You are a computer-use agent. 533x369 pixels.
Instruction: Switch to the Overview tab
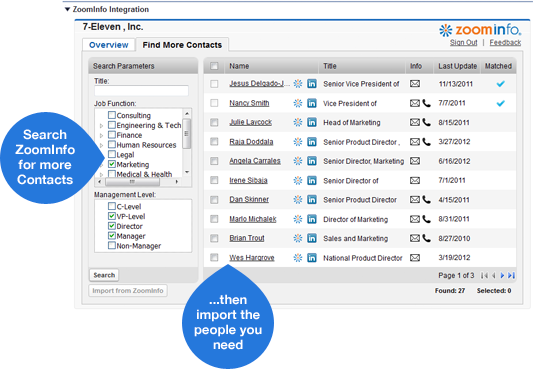click(109, 45)
